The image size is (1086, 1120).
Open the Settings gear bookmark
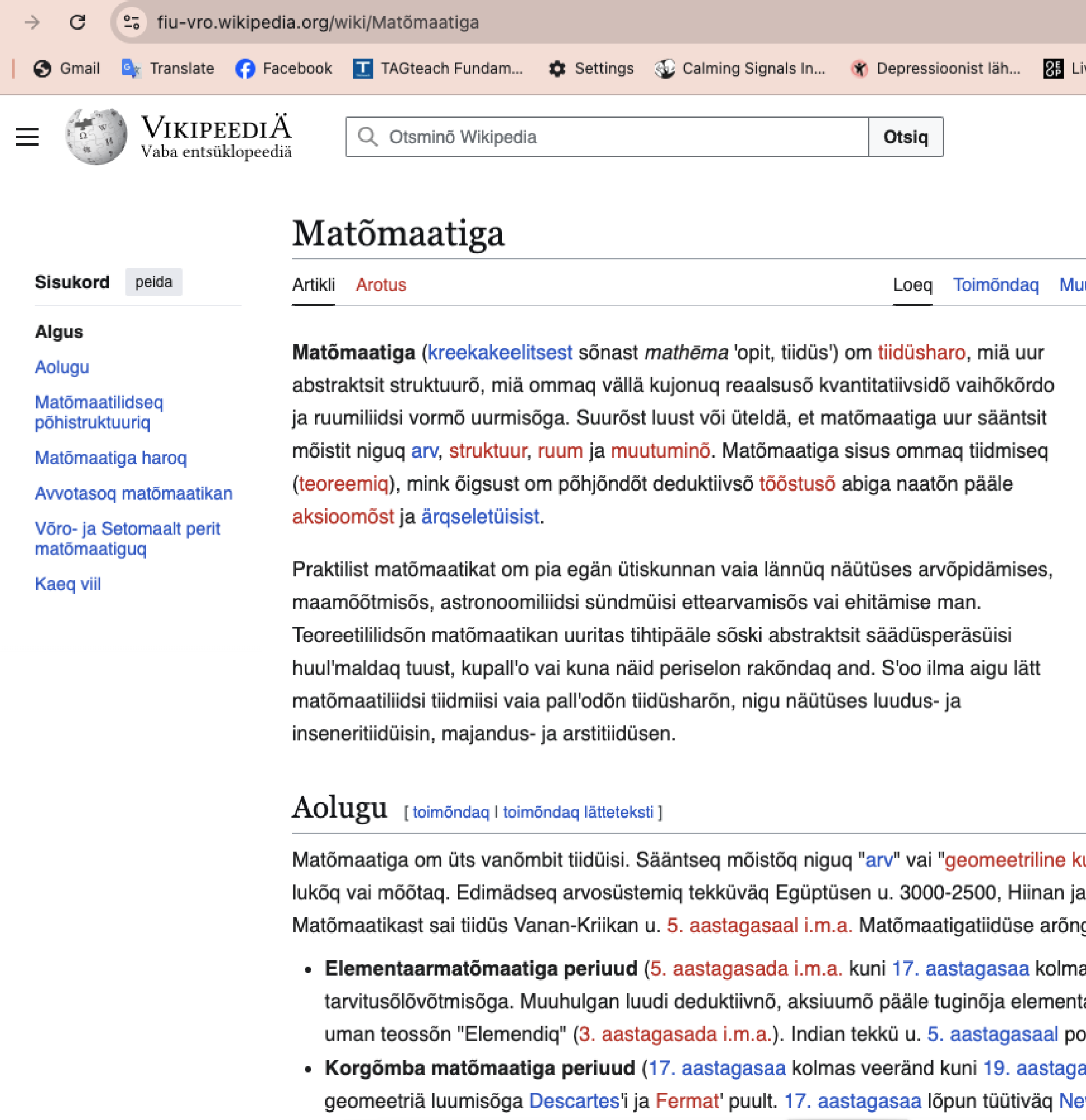point(591,68)
